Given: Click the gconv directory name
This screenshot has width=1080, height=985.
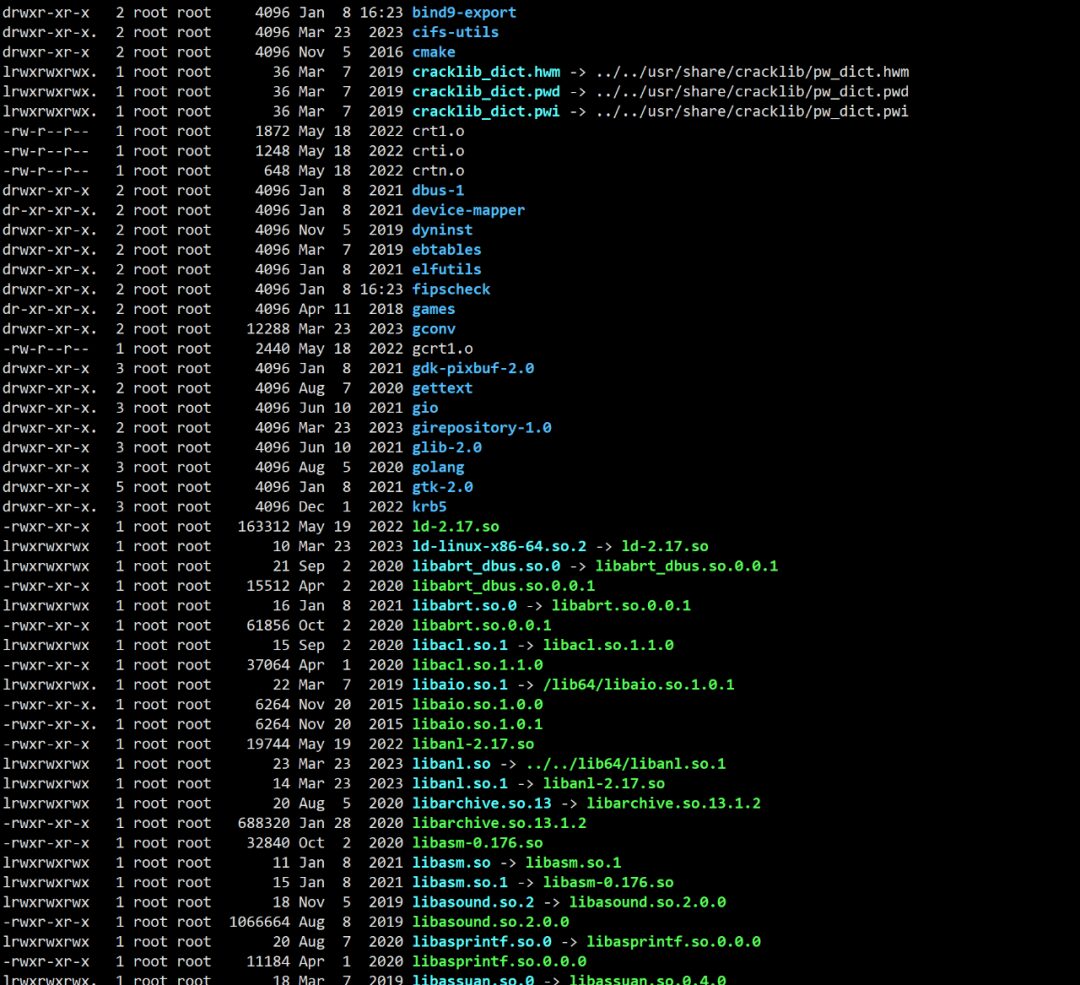Looking at the screenshot, I should tap(433, 329).
